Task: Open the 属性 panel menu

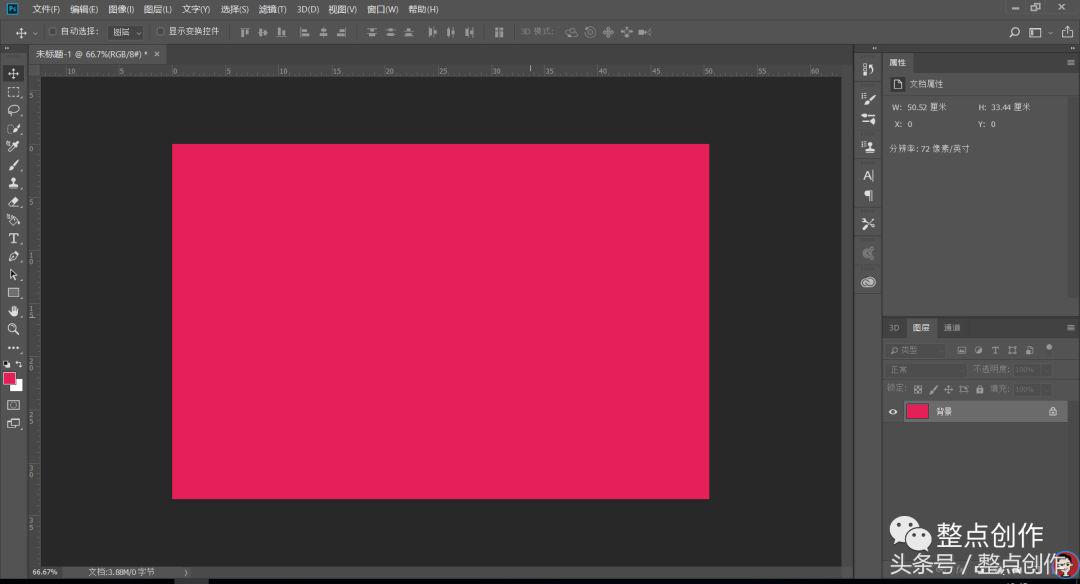Action: point(1070,63)
